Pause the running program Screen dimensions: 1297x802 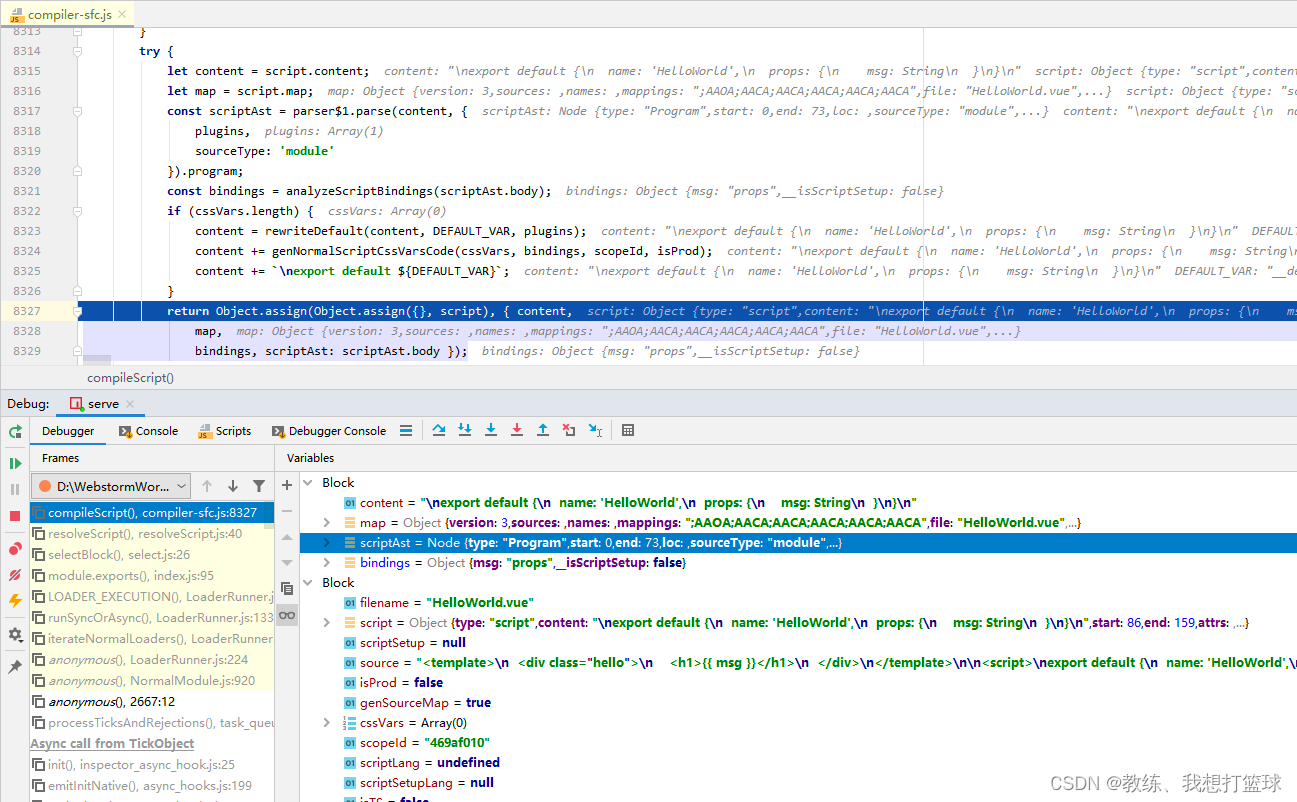pyautogui.click(x=15, y=489)
